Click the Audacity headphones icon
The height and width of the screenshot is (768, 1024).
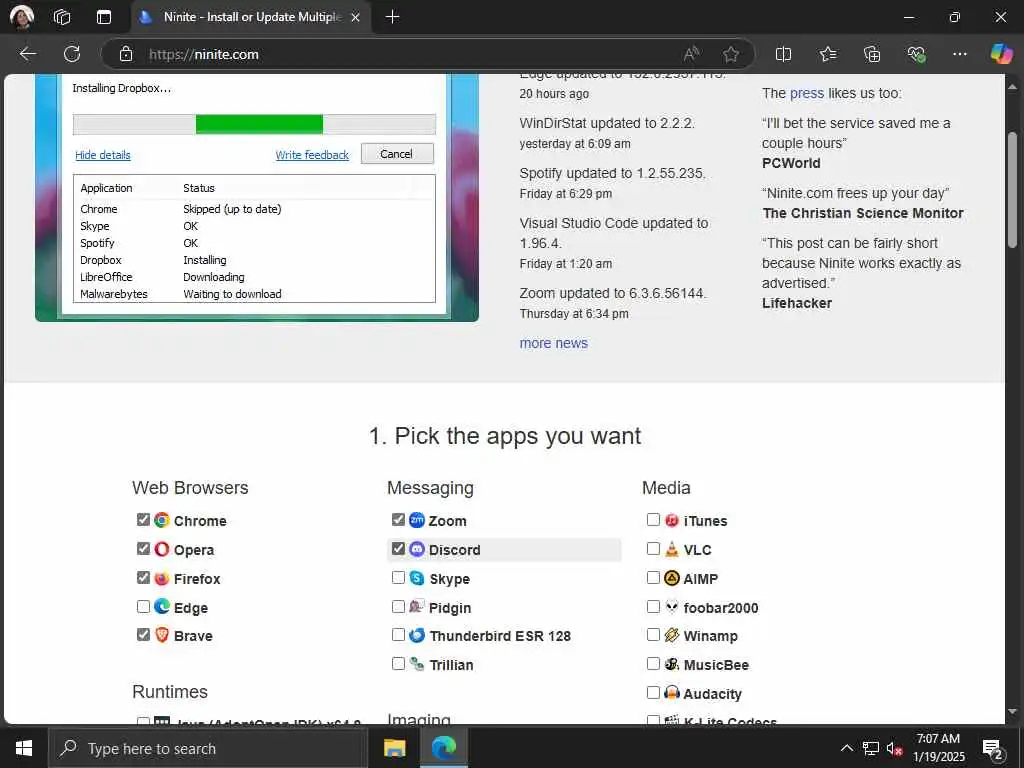(671, 693)
